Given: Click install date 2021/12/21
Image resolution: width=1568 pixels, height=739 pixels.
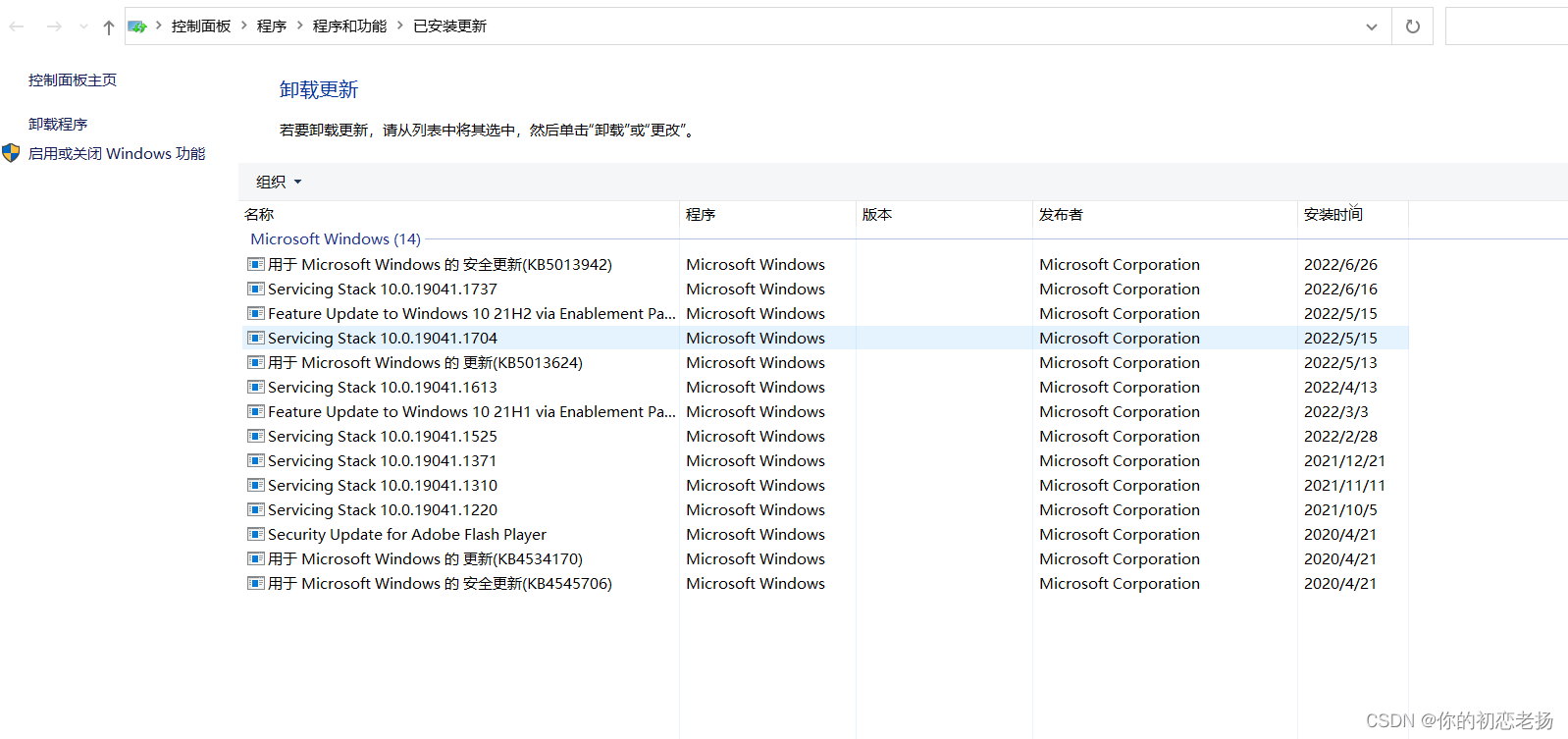Looking at the screenshot, I should click(1344, 461).
